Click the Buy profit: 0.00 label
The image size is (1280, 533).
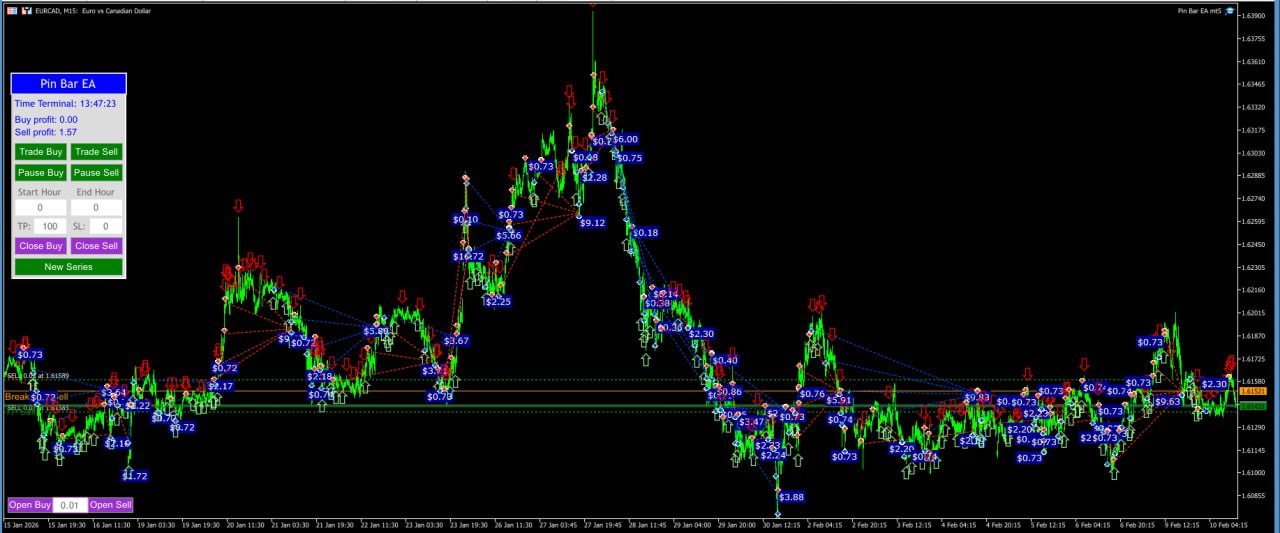coord(46,120)
